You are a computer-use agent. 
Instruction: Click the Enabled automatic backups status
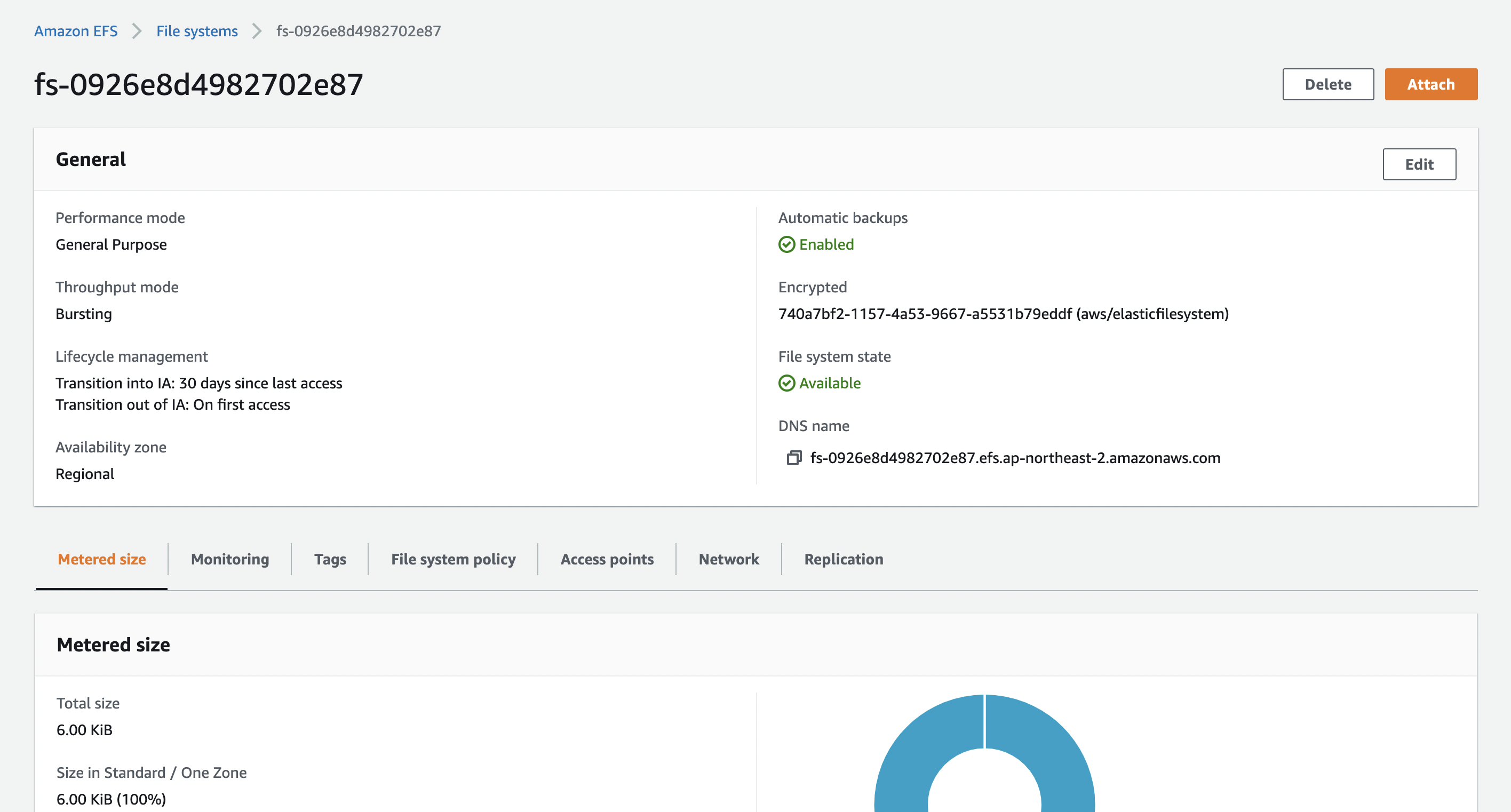coord(826,244)
